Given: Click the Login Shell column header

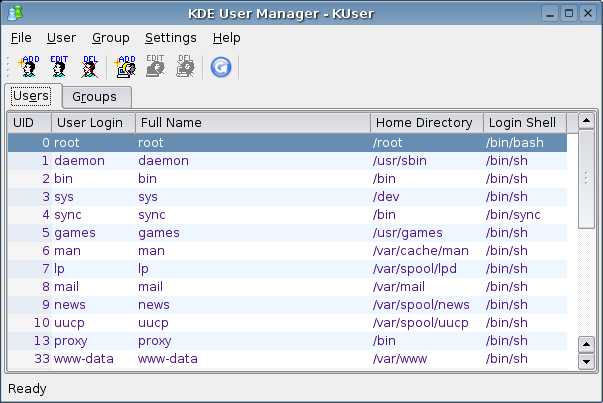Looking at the screenshot, I should 520,123.
